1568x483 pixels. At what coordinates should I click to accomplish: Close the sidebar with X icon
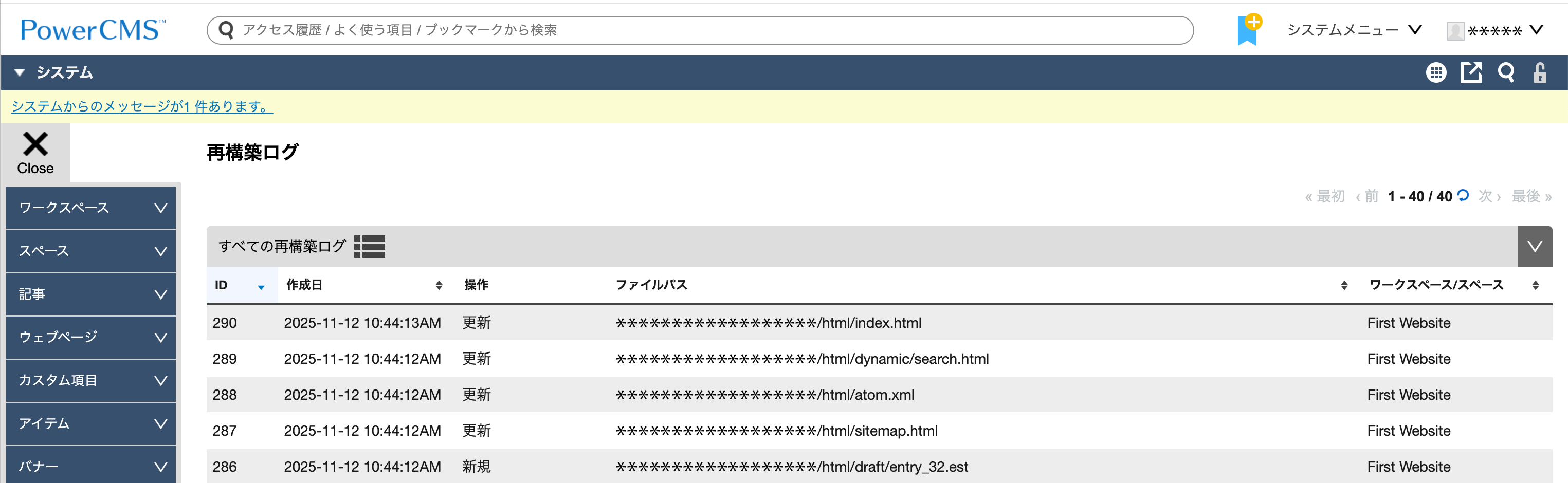(35, 152)
